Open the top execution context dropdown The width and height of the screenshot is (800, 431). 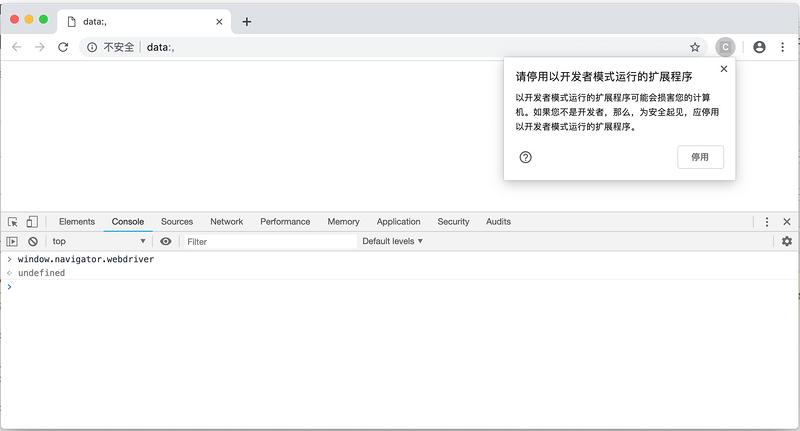pos(98,241)
